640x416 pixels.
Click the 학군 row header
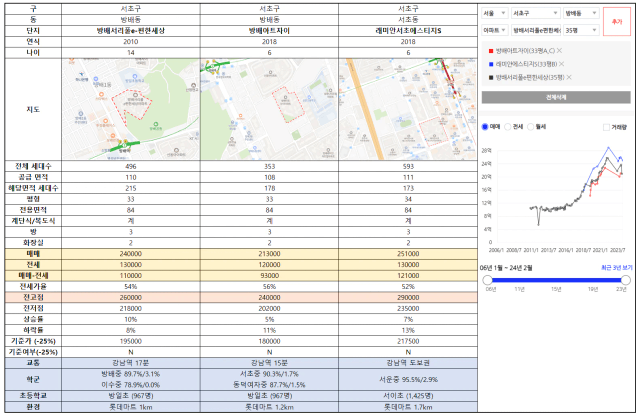[x=33, y=379]
